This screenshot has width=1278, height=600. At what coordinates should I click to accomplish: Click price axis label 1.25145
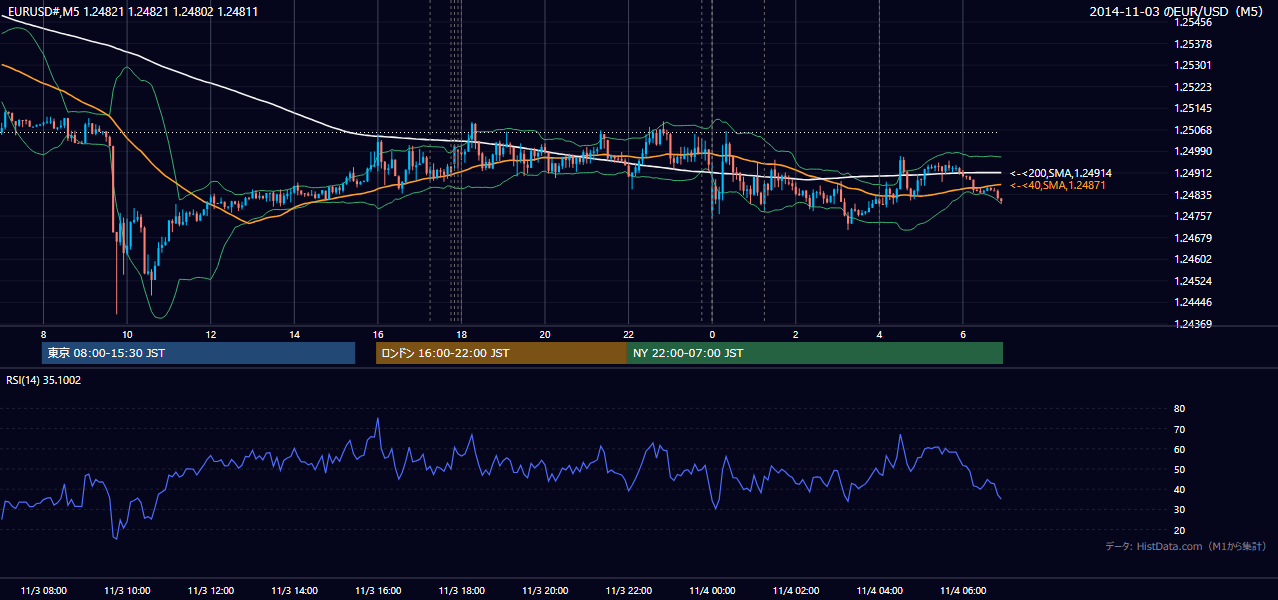(1193, 108)
